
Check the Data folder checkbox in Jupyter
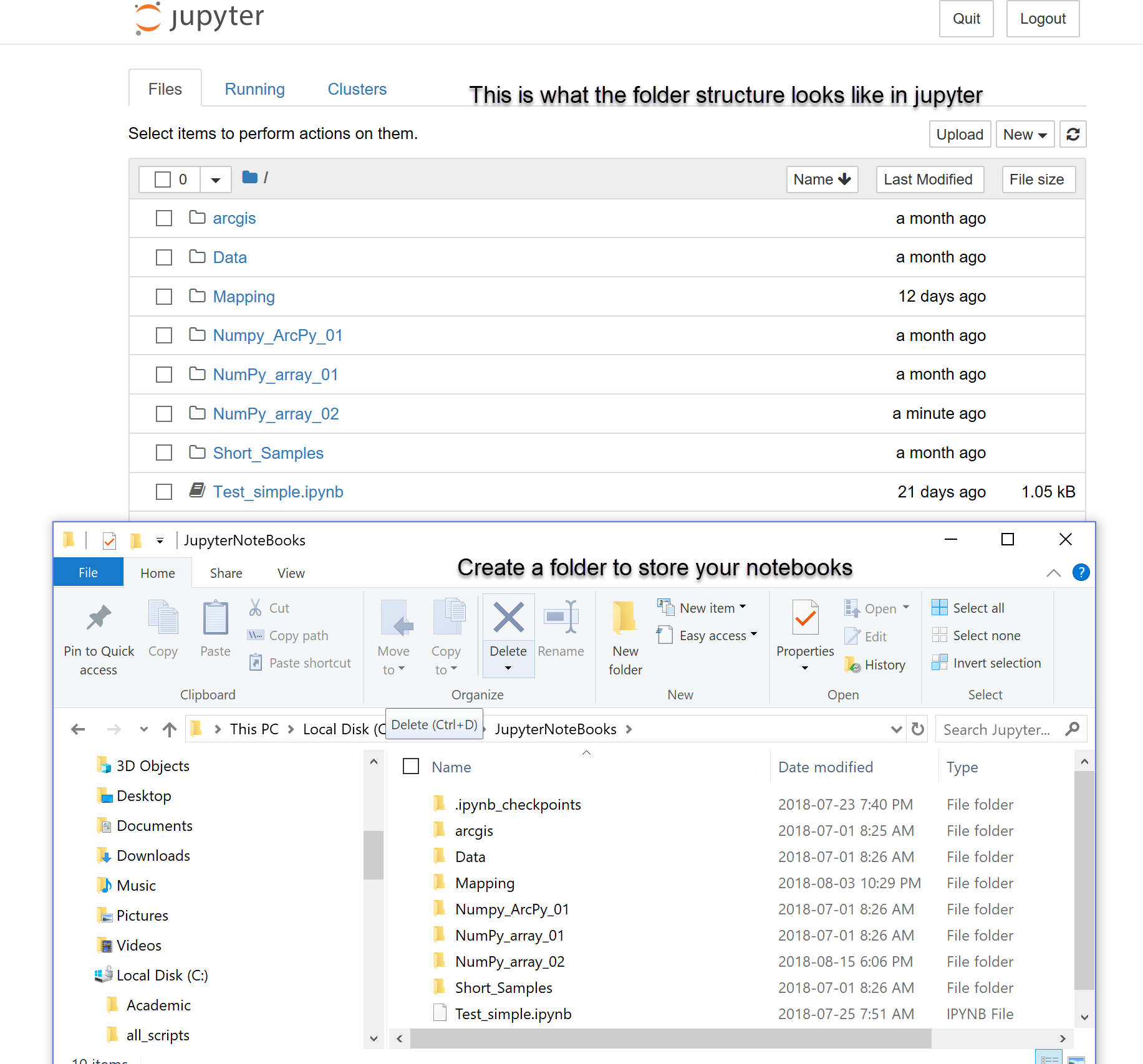pos(164,257)
